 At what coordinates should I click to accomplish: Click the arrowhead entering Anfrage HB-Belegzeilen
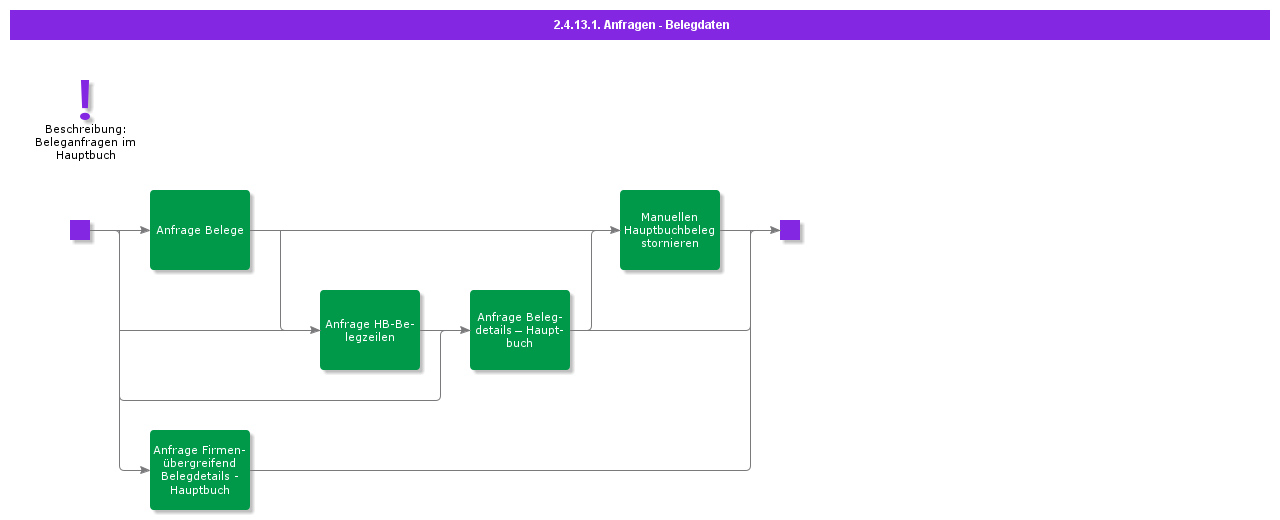point(314,330)
